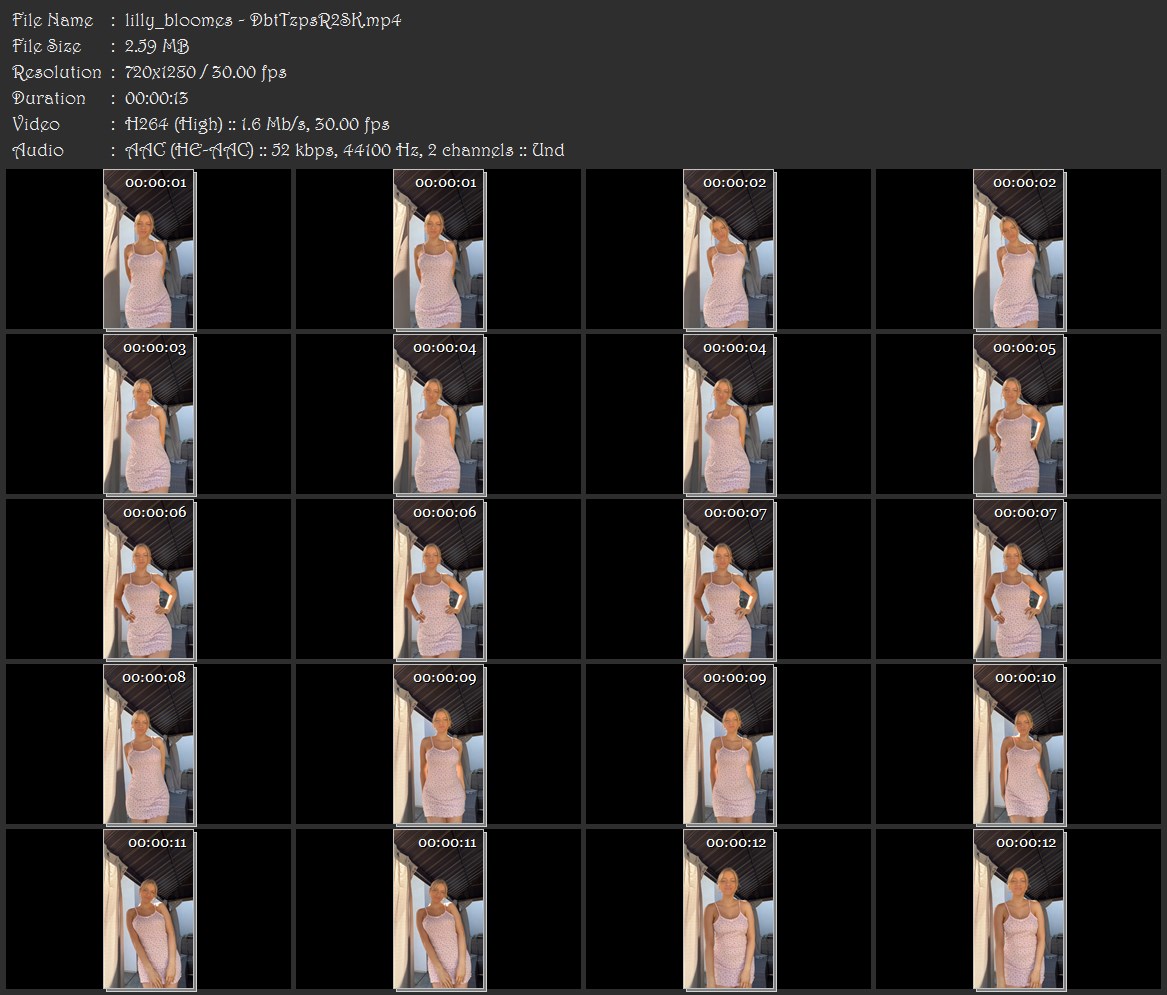This screenshot has height=995, width=1167.
Task: Select the 'Resolution' label
Action: 57,72
